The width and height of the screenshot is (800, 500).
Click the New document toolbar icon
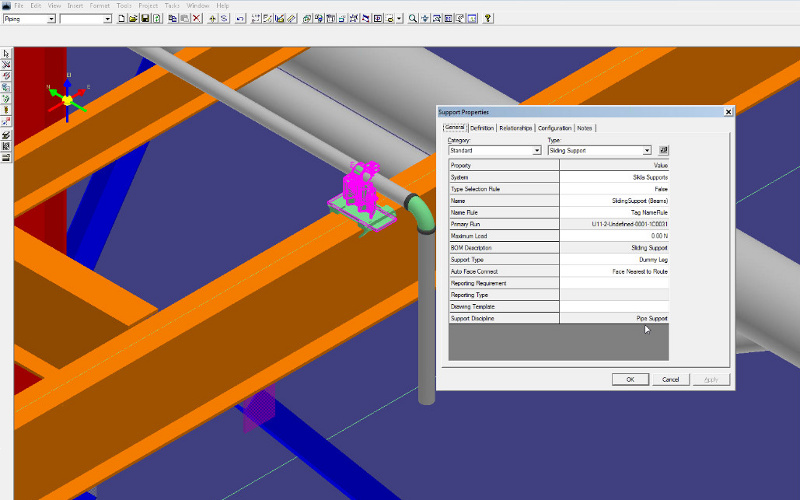(x=121, y=18)
